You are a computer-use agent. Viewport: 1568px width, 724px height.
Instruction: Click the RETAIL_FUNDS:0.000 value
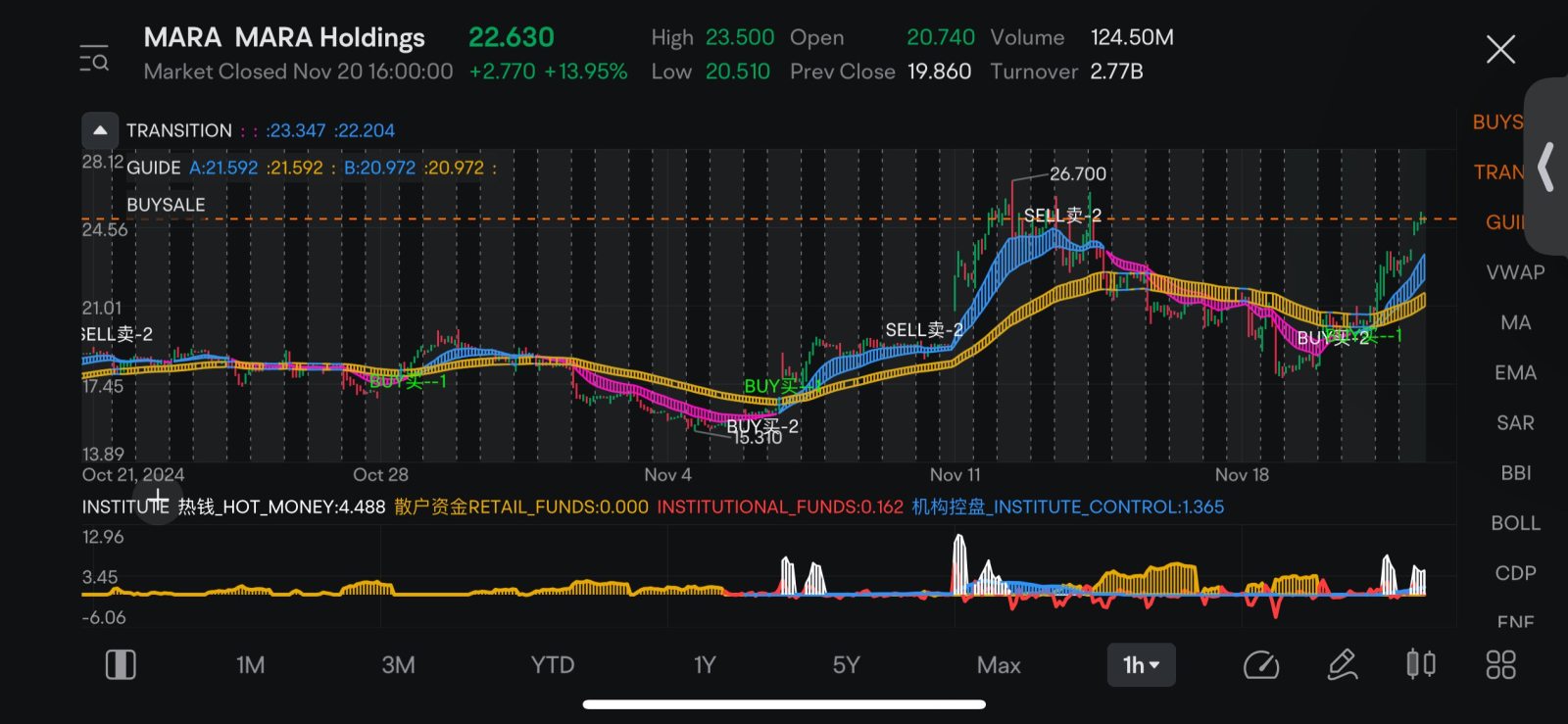[x=521, y=507]
